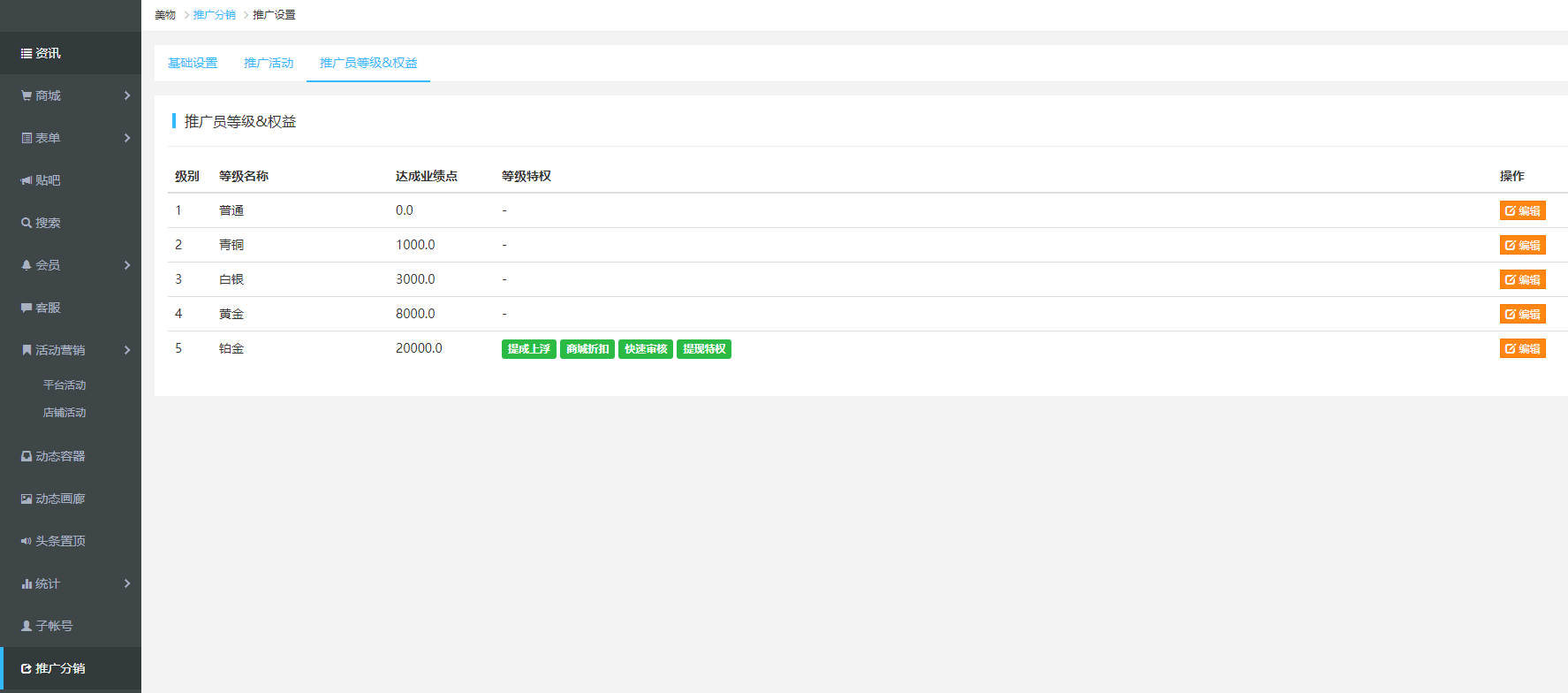Collapse the 活动营销 menu chevron
Viewport: 1568px width, 693px height.
point(127,350)
